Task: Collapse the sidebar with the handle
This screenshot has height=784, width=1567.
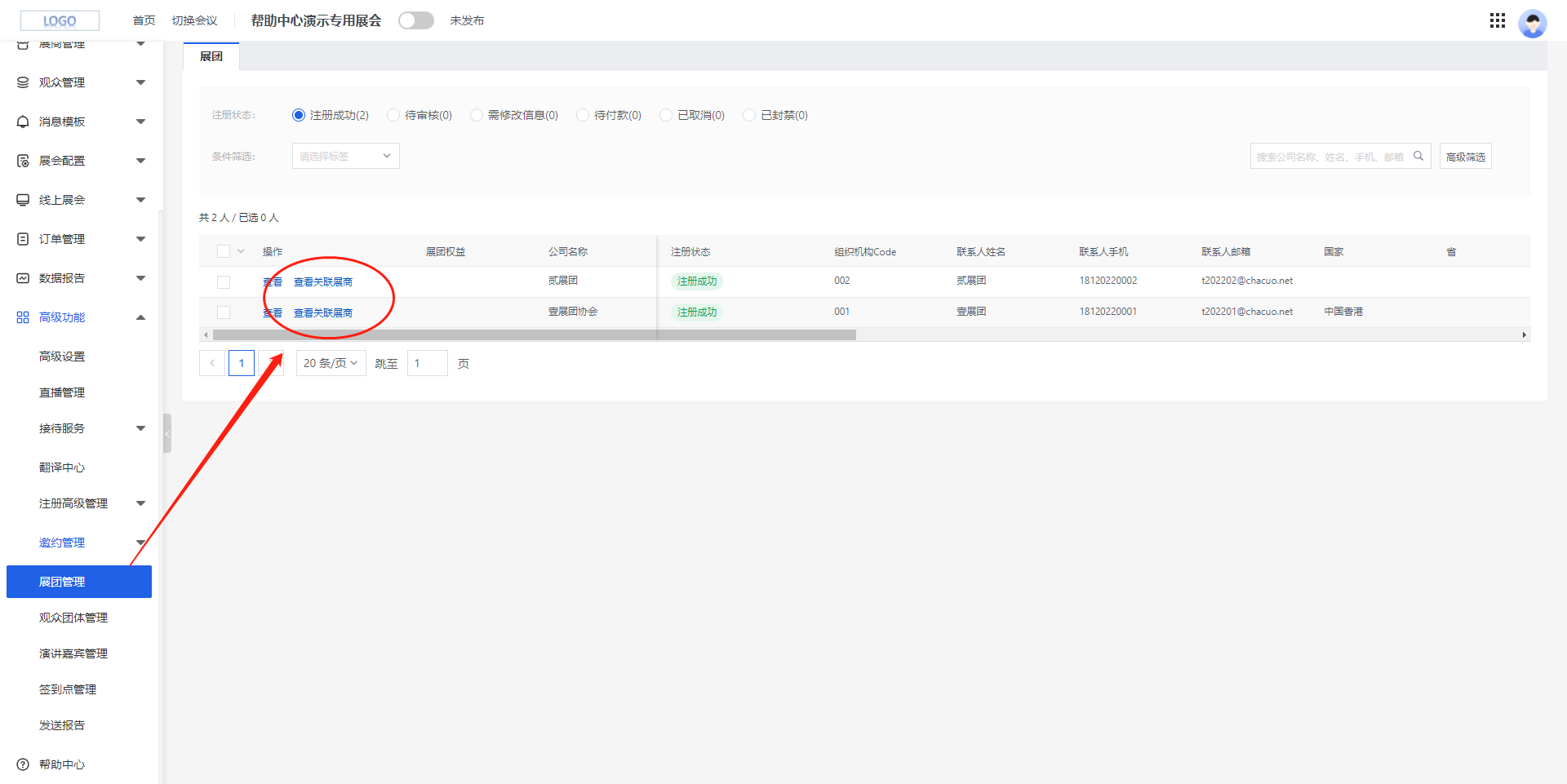Action: (166, 433)
